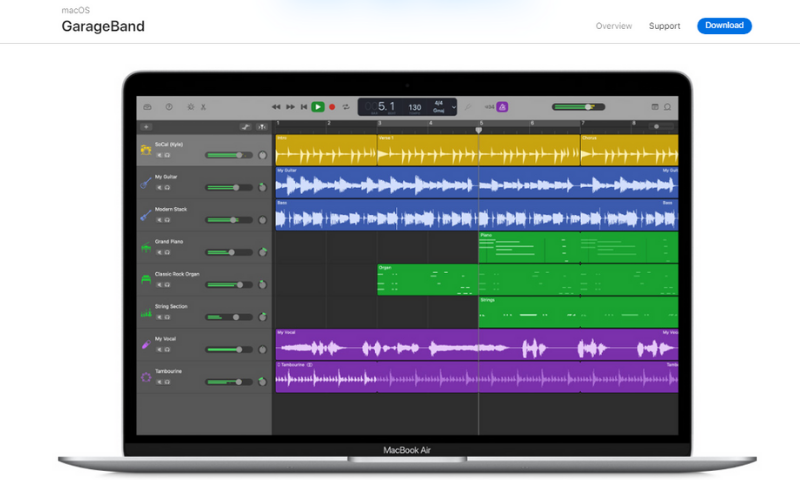Image resolution: width=800 pixels, height=500 pixels.
Task: Open the Library panel icon
Action: click(x=147, y=107)
